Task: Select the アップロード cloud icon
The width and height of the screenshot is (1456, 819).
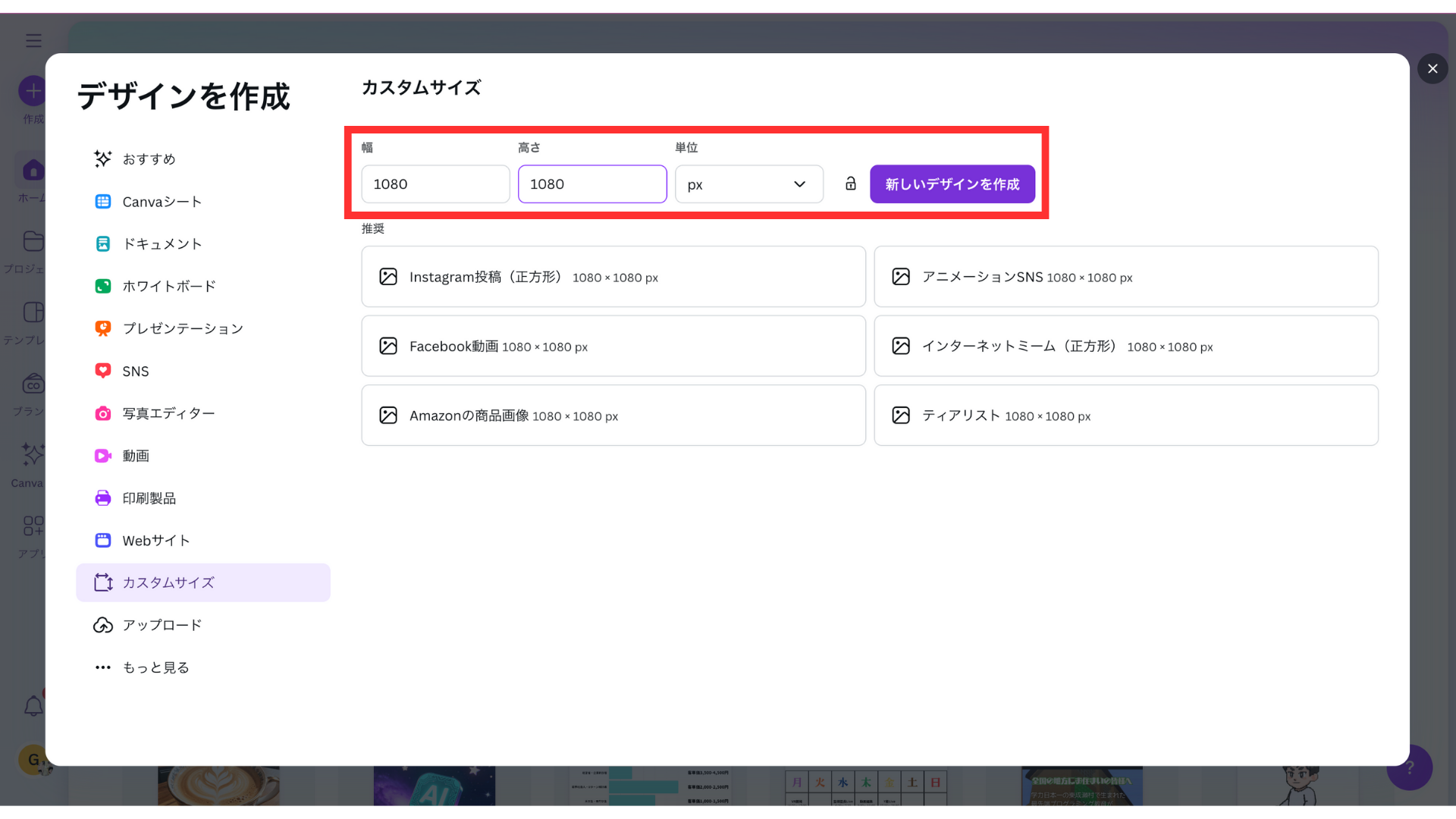Action: (103, 625)
